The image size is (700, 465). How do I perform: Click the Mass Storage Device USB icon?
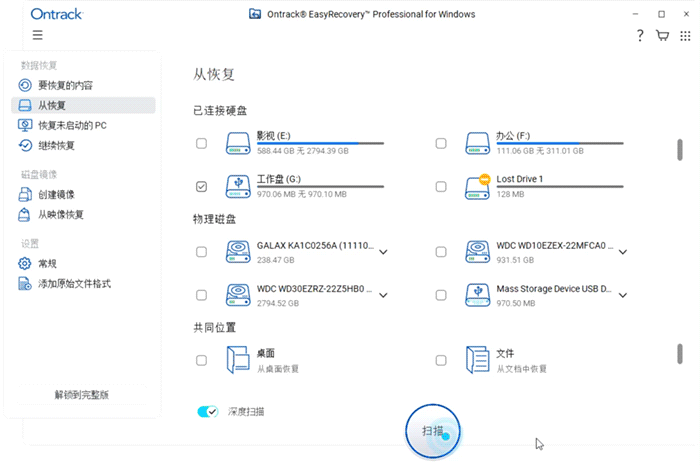coord(478,295)
